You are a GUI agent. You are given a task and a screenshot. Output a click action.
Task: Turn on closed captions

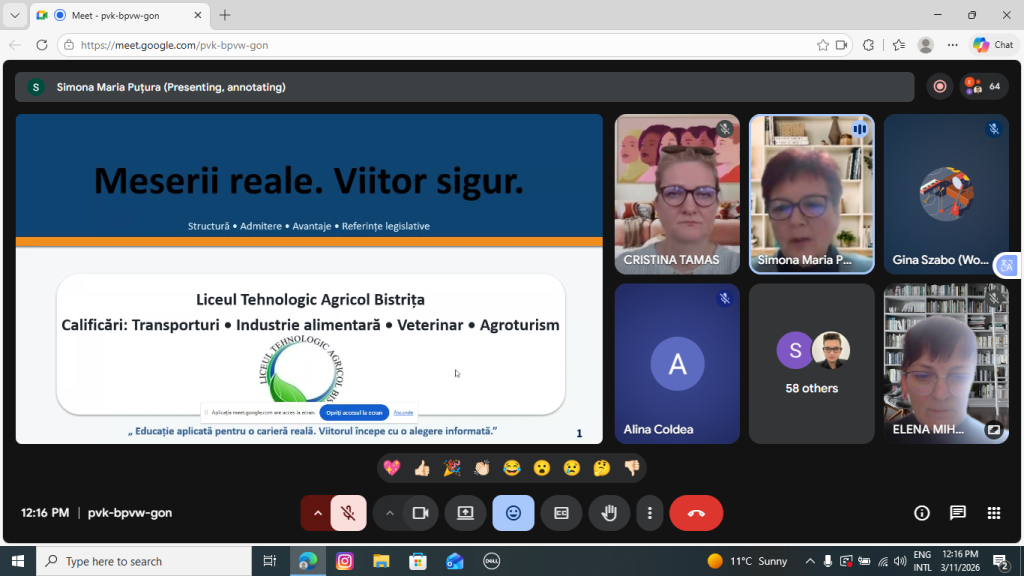[561, 513]
